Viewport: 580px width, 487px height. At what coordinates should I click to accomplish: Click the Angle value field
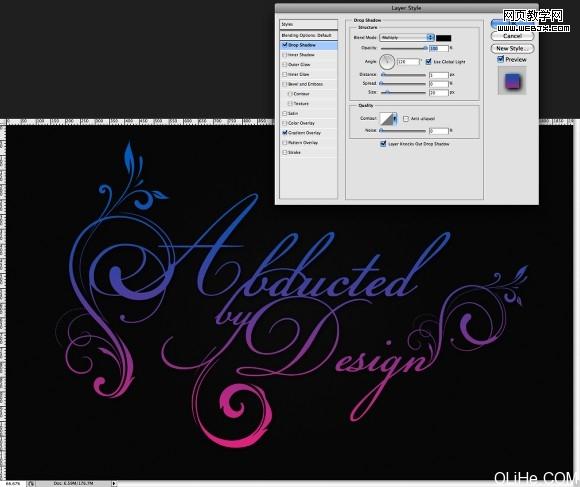(x=408, y=61)
